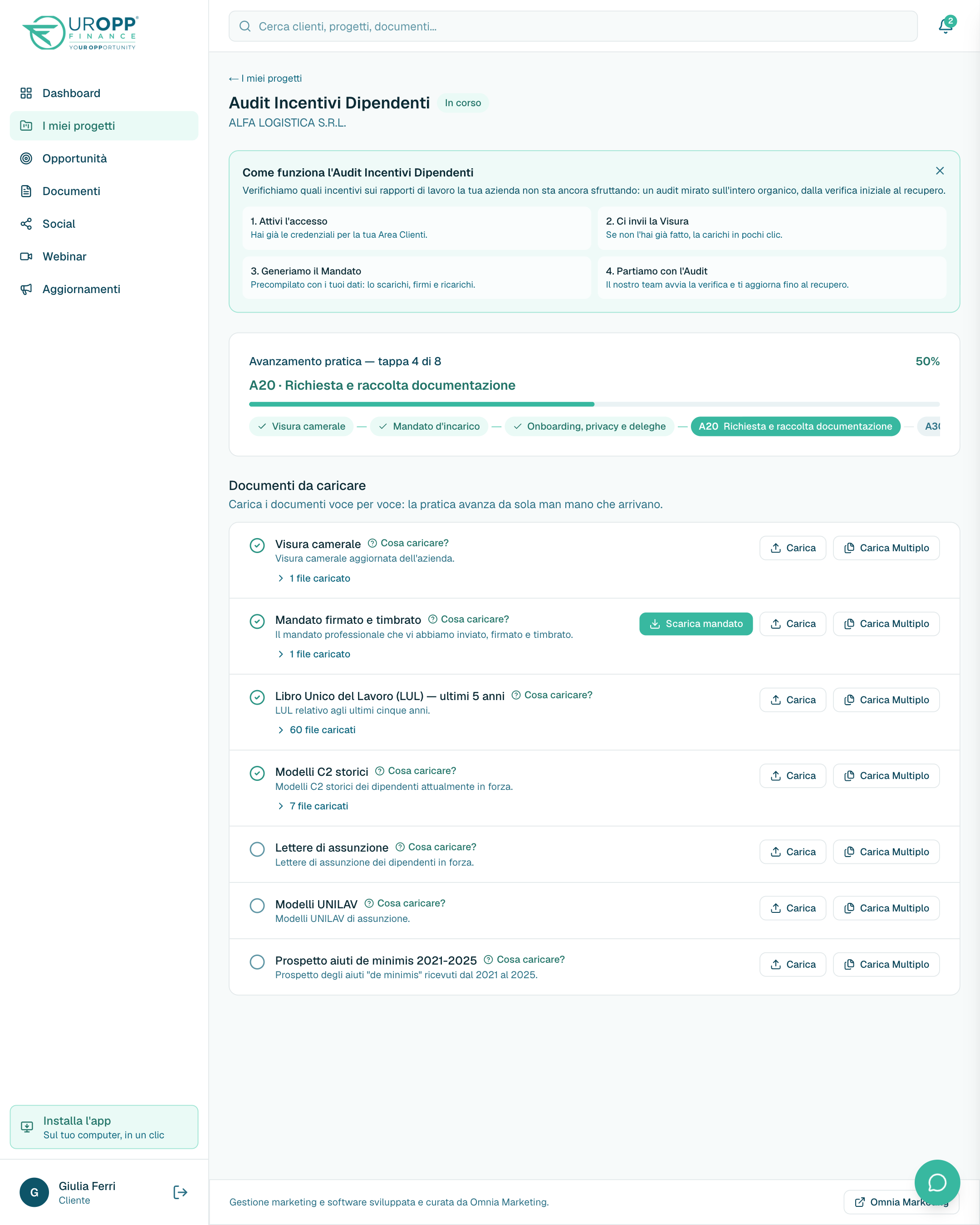
Task: Click the Social share icon
Action: [x=26, y=224]
